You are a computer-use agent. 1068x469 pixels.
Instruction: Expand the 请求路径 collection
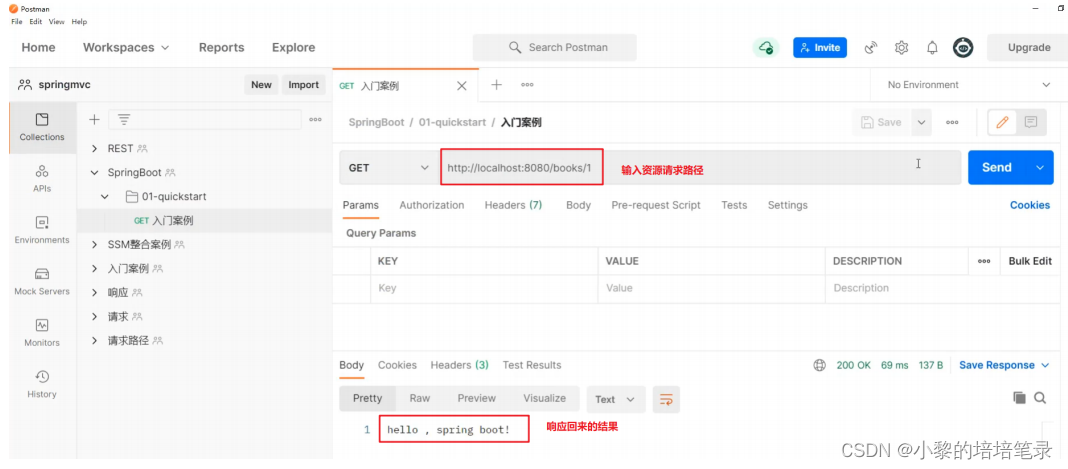[95, 340]
